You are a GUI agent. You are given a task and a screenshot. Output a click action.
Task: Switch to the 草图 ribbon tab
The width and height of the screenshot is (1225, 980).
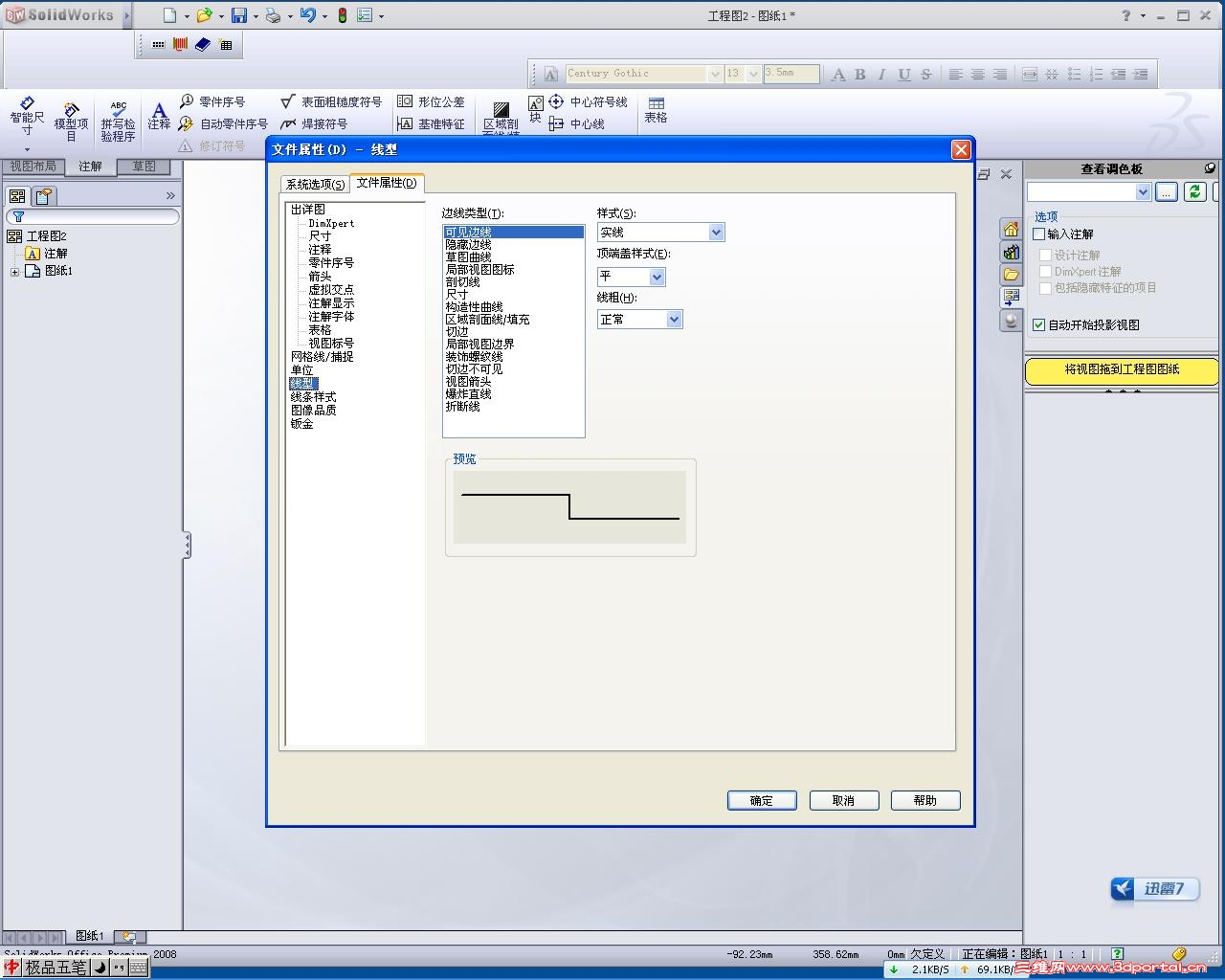tap(144, 167)
